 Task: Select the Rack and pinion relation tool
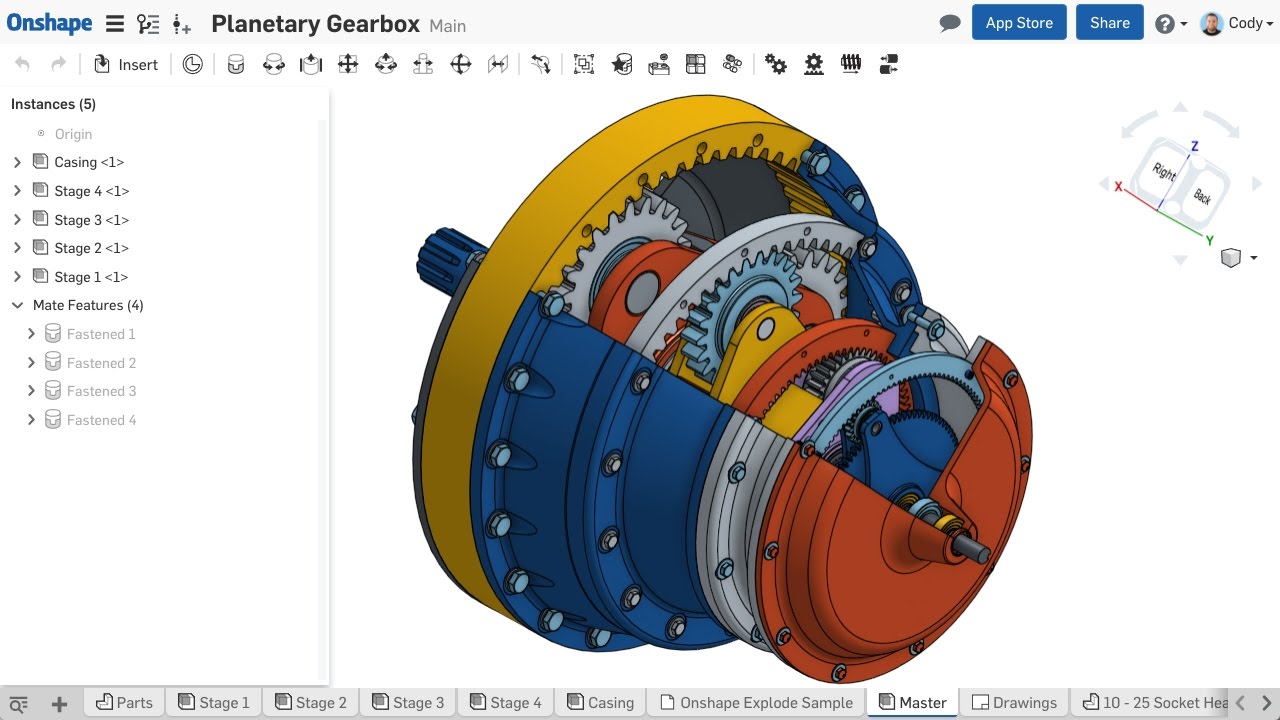(x=814, y=64)
